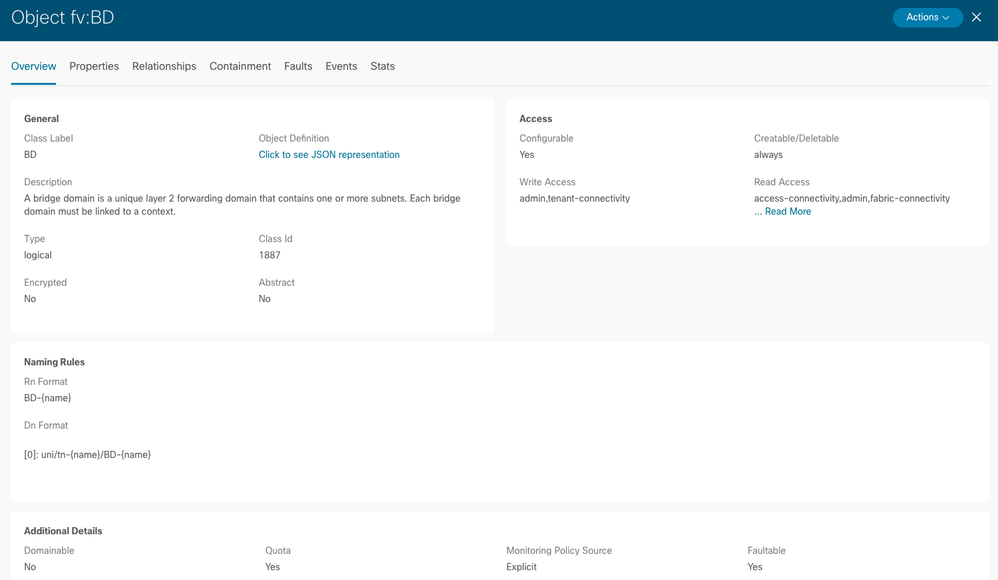This screenshot has width=998, height=580.
Task: View the Faults tab
Action: pos(298,66)
